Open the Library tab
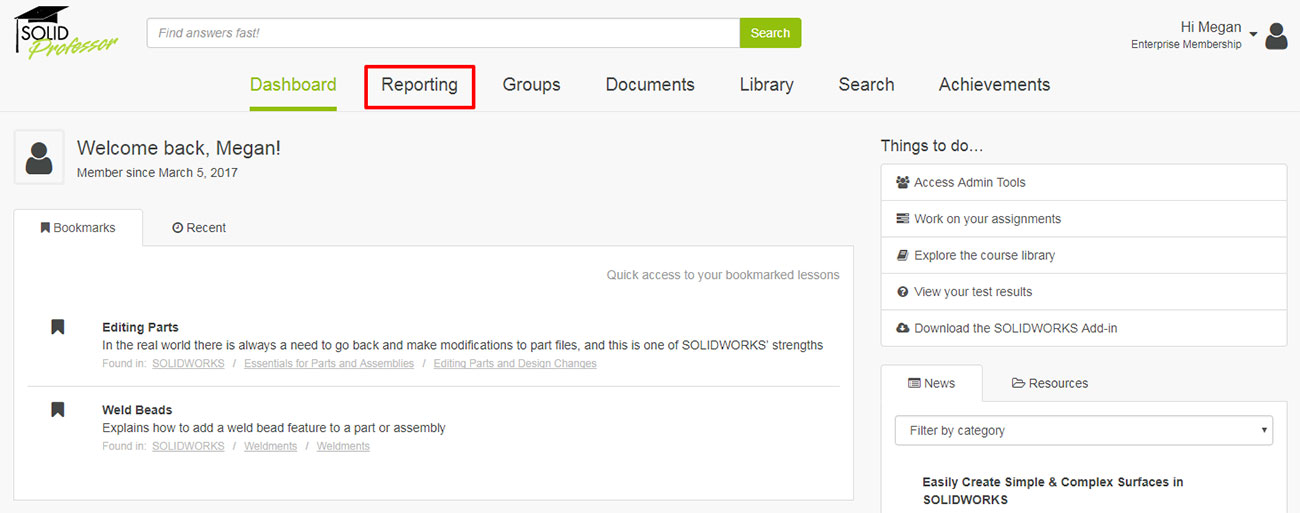Image resolution: width=1300 pixels, height=513 pixels. tap(767, 85)
